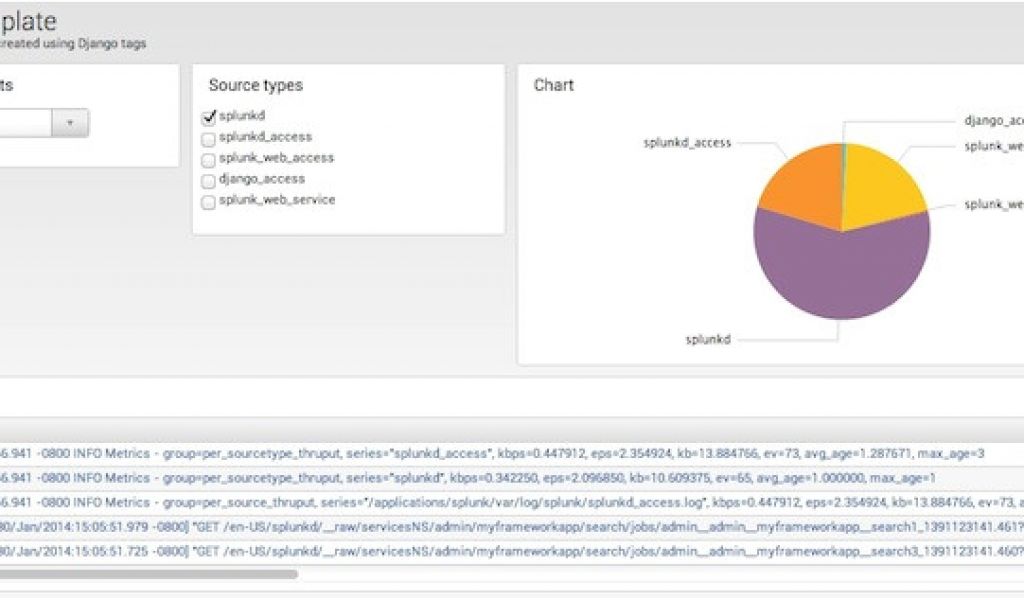This screenshot has width=1024, height=600.
Task: Click the splunkd chart label
Action: click(708, 339)
